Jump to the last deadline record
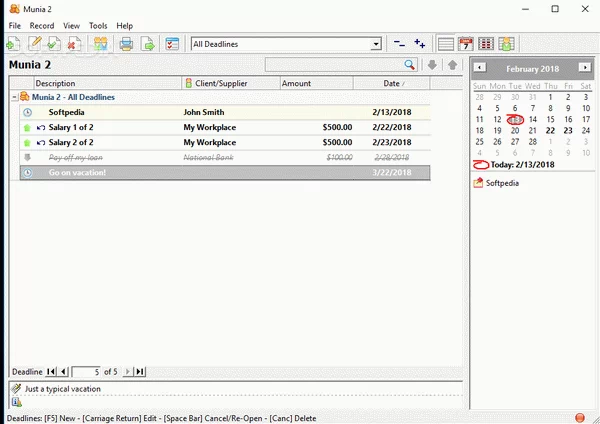This screenshot has width=600, height=424. [140, 372]
